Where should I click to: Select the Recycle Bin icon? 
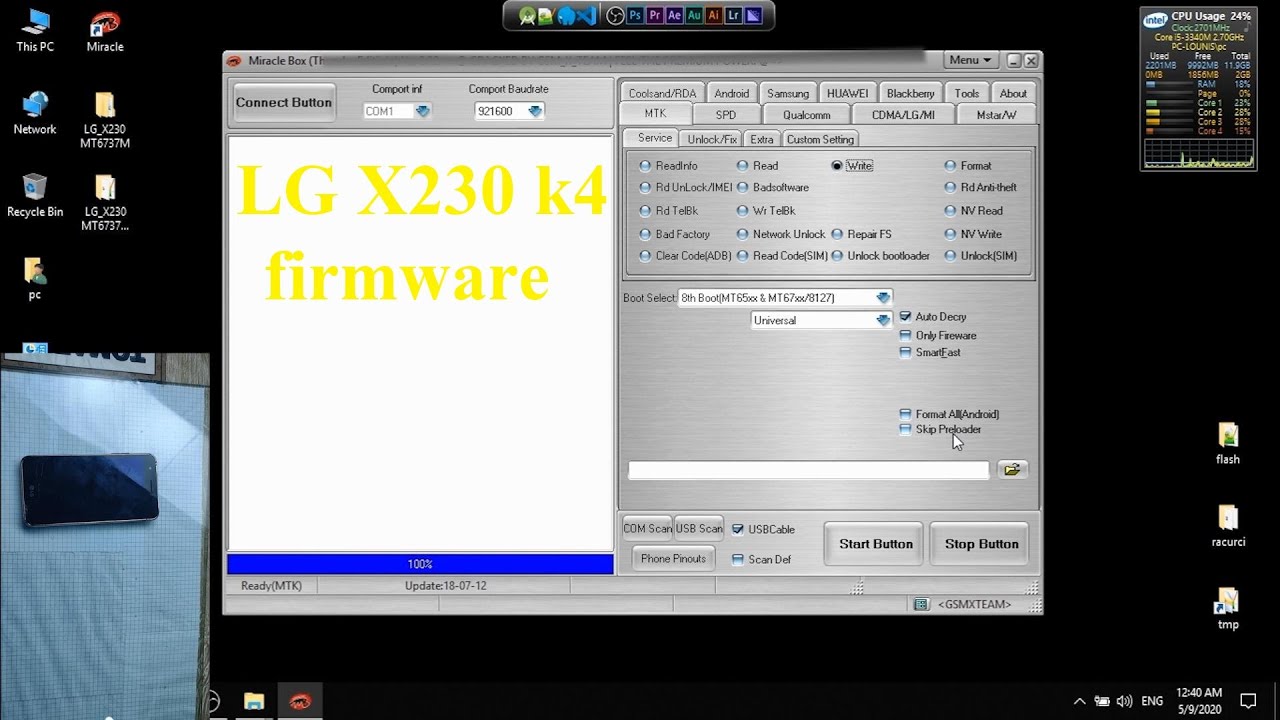pyautogui.click(x=35, y=195)
